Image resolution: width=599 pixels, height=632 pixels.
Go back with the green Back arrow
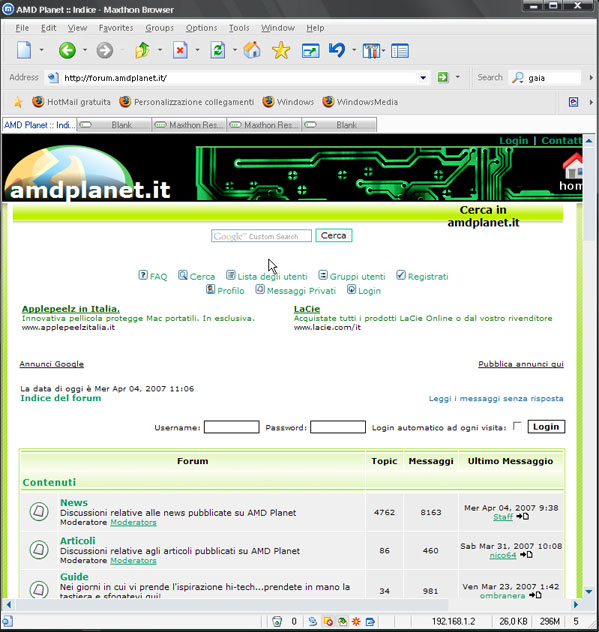coord(67,50)
